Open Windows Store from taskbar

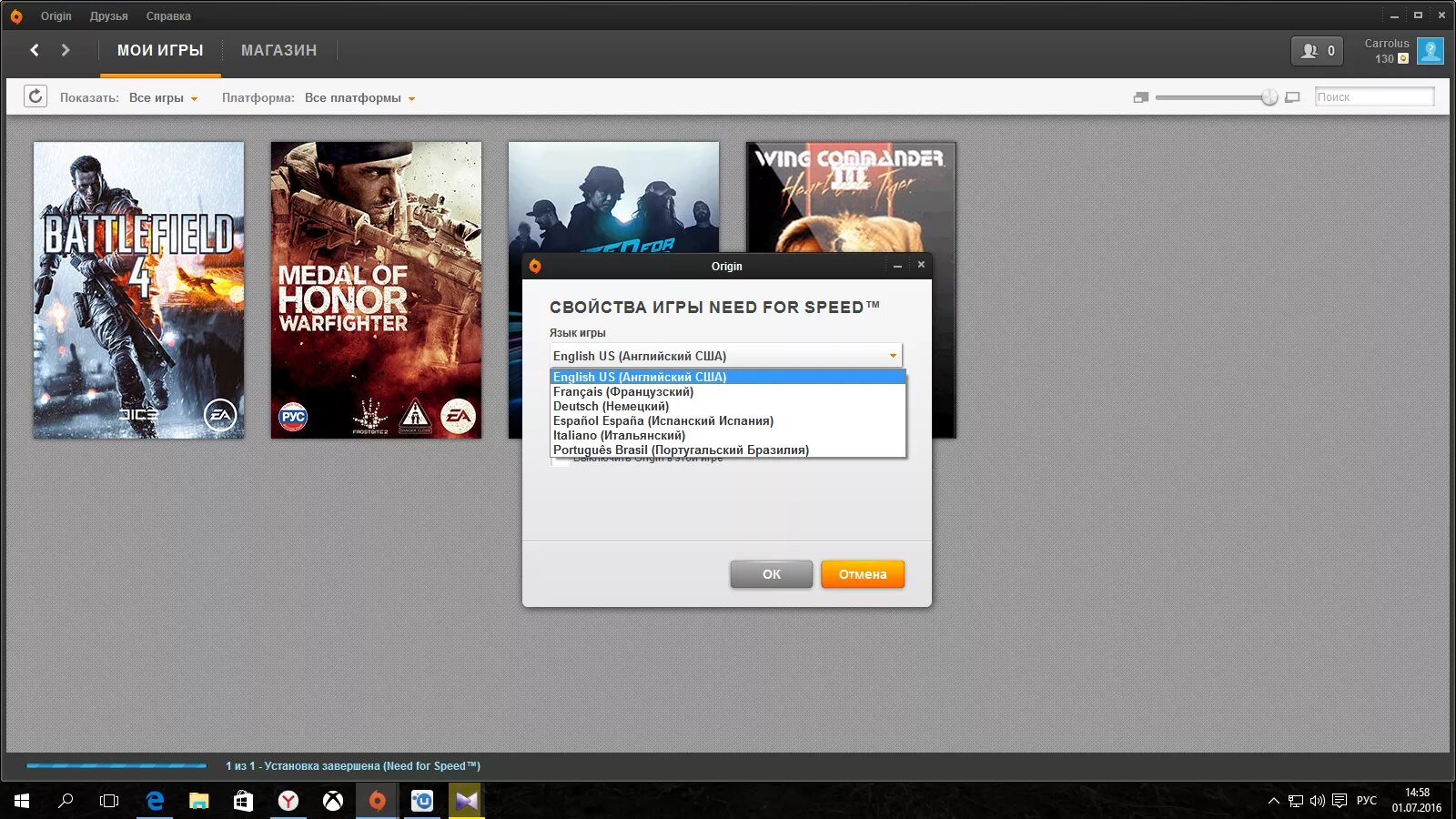[x=243, y=801]
